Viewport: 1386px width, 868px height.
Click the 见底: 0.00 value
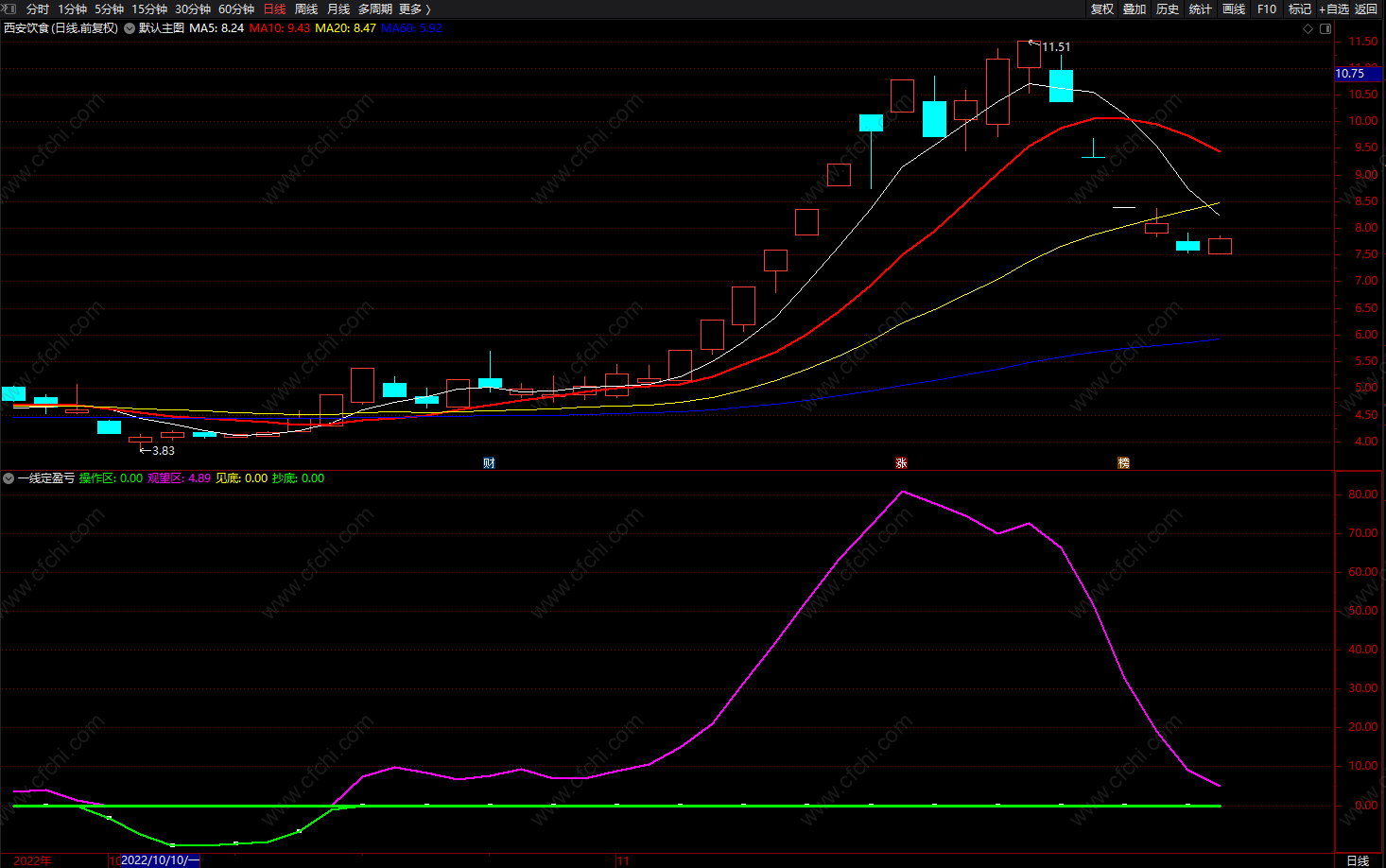[242, 478]
